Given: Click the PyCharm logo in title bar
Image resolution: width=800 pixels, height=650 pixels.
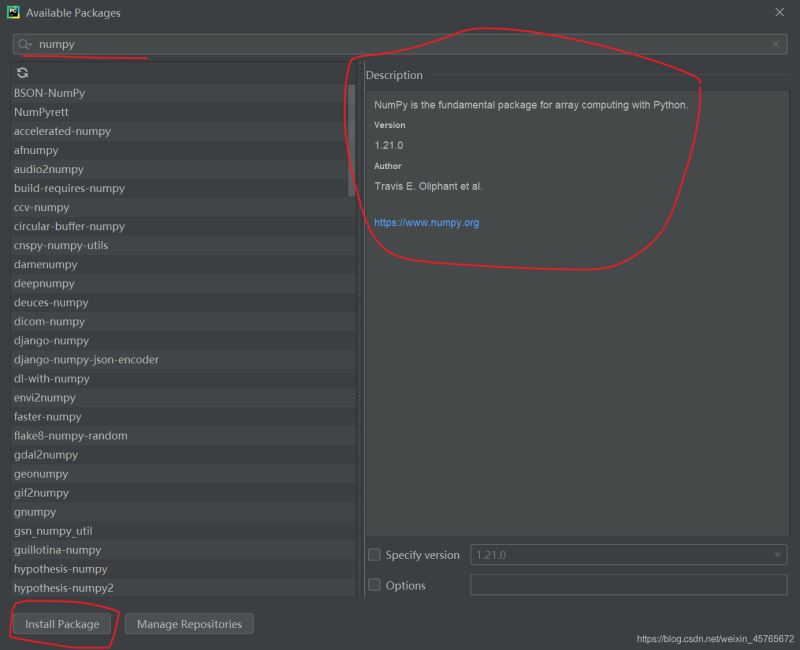Looking at the screenshot, I should (12, 12).
